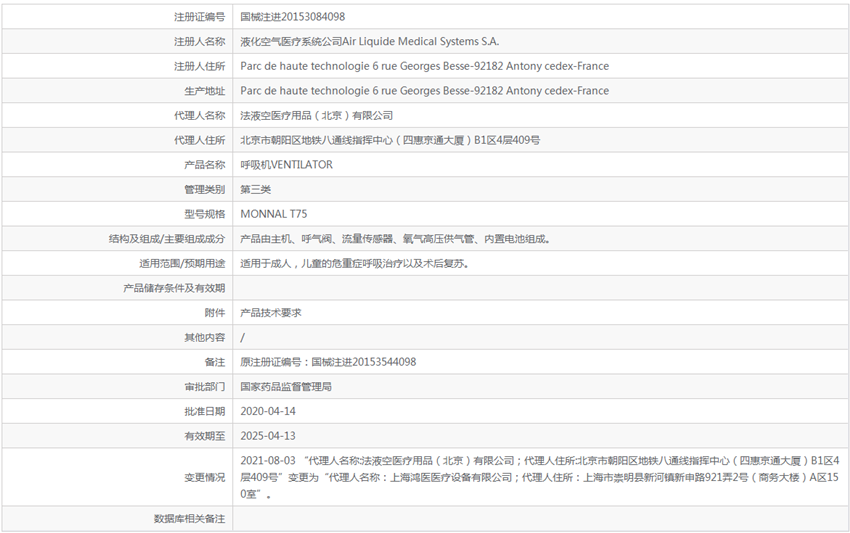The width and height of the screenshot is (850, 533).
Task: Click the label 管理类别
Action: 204,189
